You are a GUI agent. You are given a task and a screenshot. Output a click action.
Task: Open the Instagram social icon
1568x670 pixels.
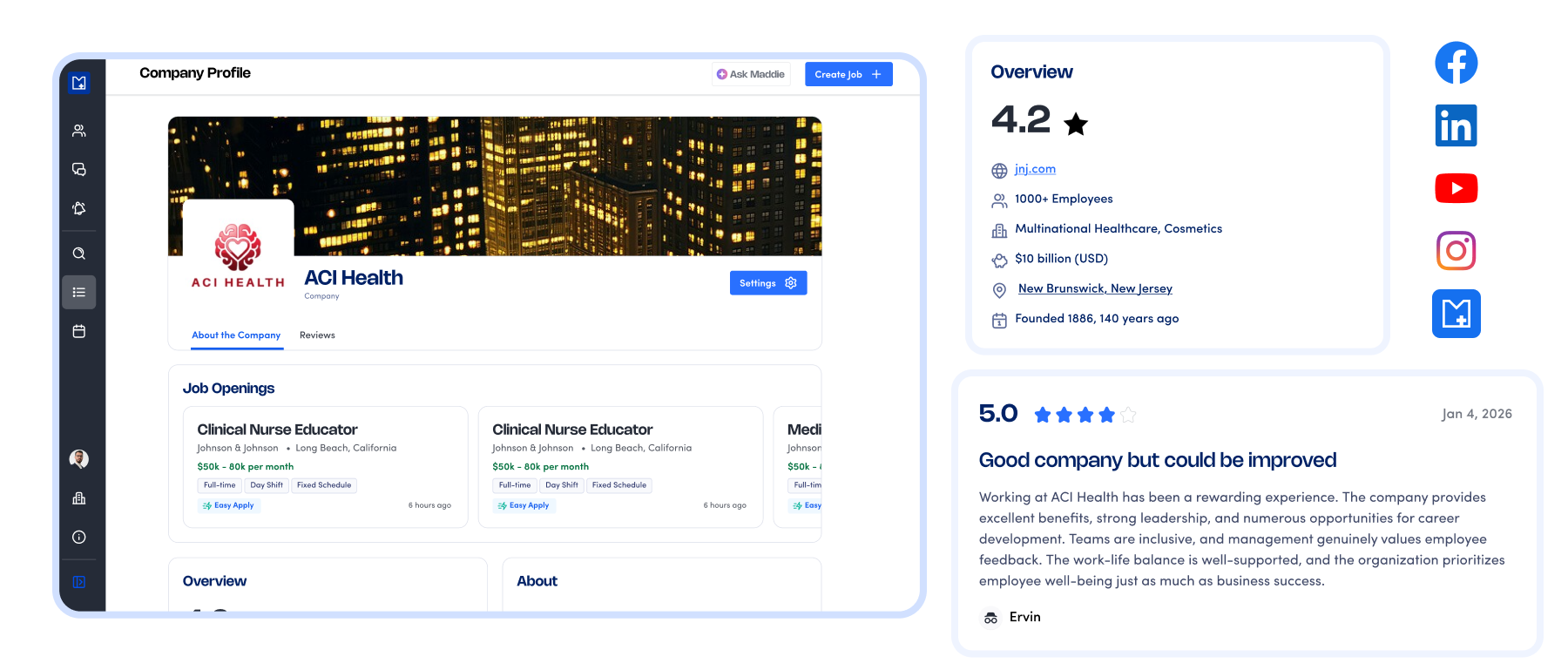click(1456, 251)
